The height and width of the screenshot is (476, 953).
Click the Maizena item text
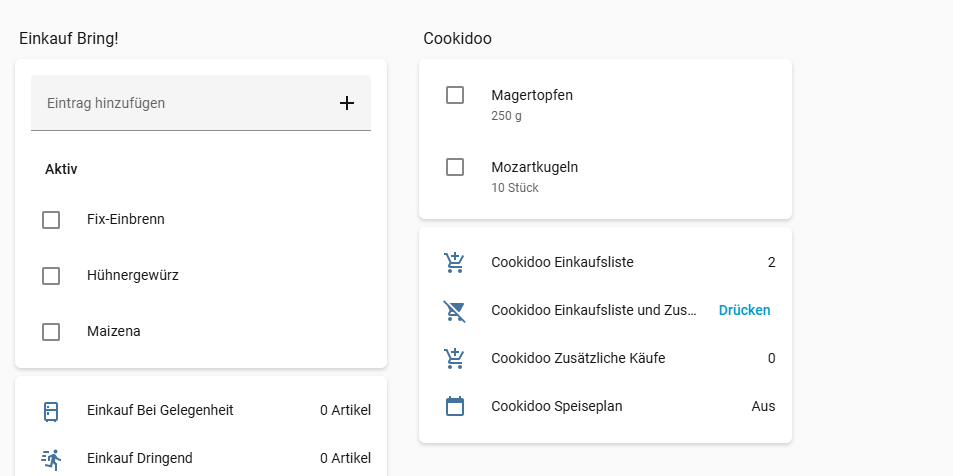pyautogui.click(x=114, y=332)
